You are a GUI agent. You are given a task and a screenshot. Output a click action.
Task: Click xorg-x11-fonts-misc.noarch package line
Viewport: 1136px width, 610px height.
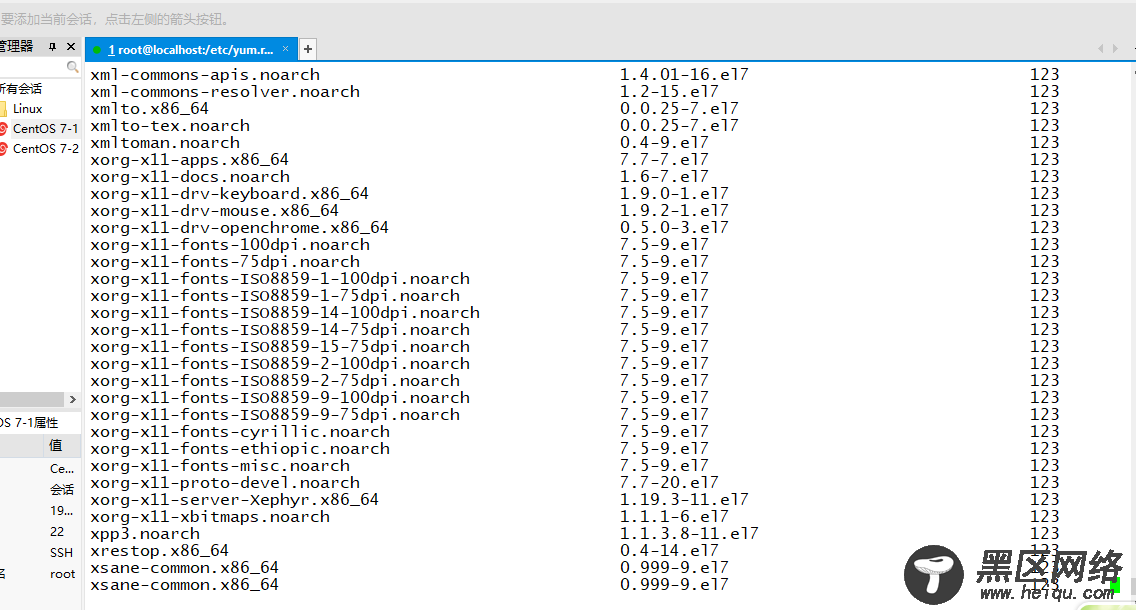click(220, 466)
